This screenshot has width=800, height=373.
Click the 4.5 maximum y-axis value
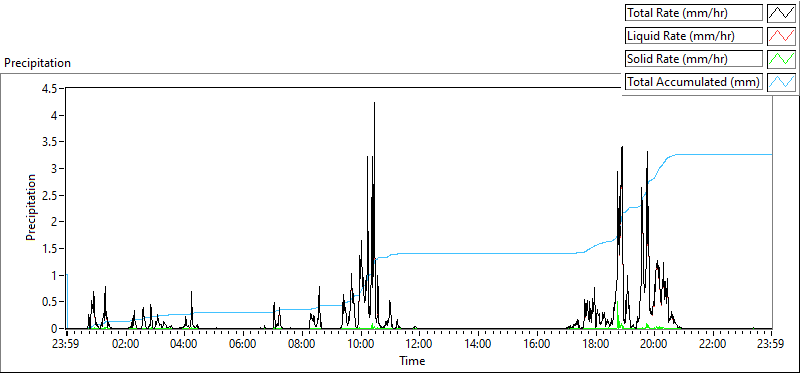[51, 89]
